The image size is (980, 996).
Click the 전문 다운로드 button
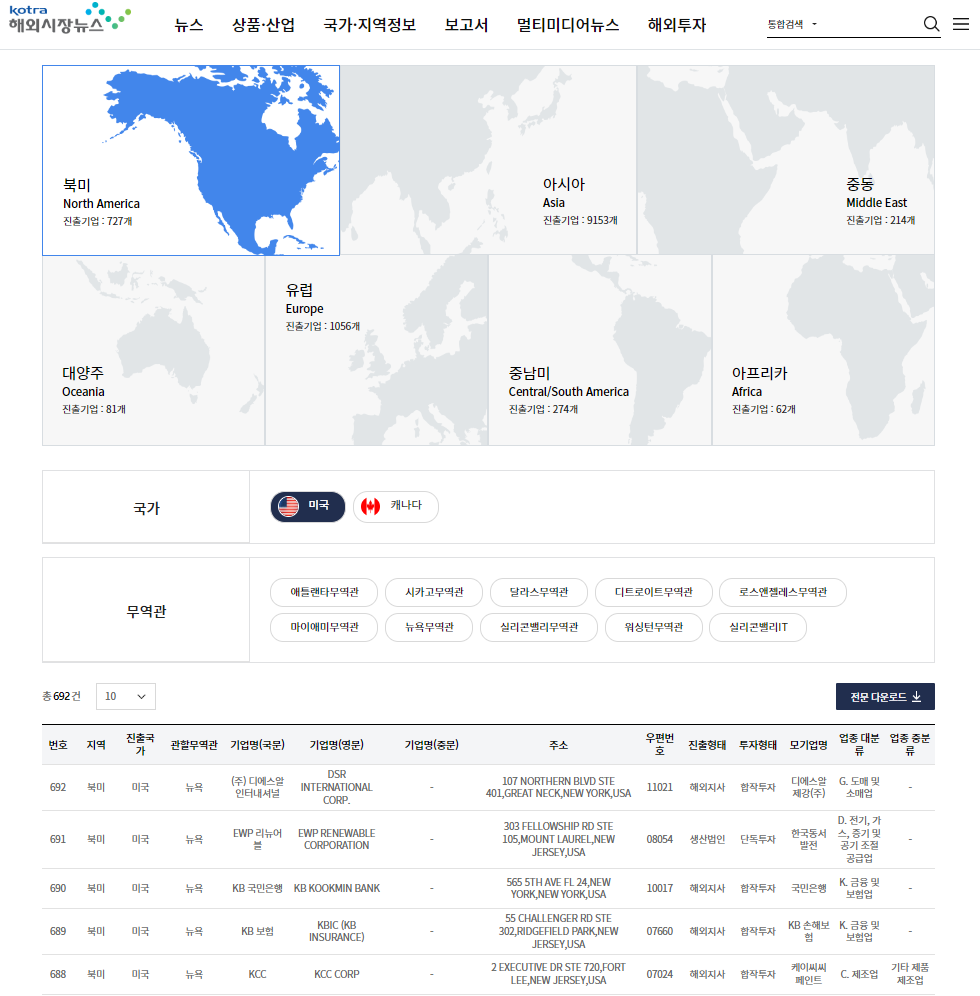(885, 697)
